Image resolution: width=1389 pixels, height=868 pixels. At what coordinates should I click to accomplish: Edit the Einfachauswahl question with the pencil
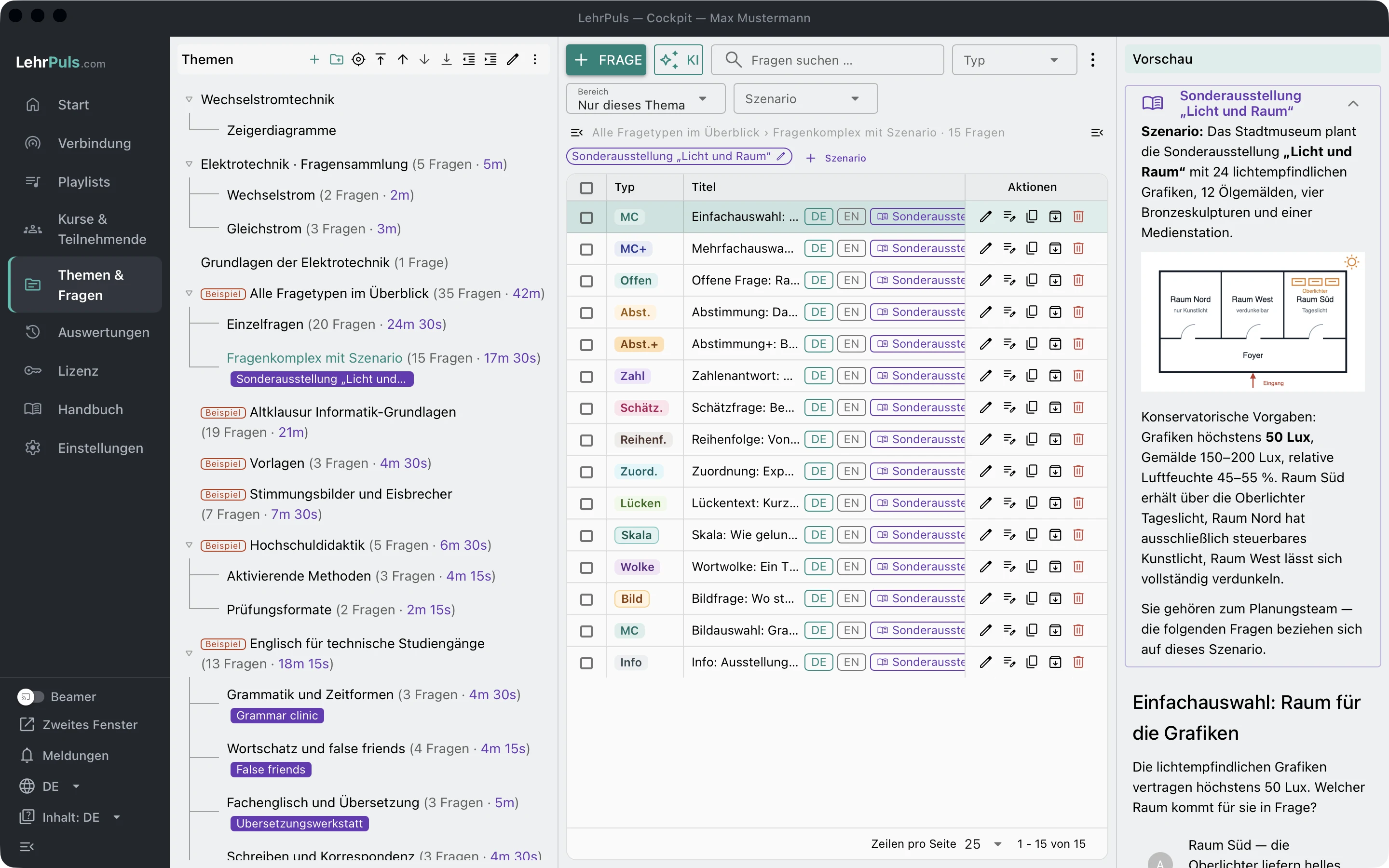click(986, 217)
